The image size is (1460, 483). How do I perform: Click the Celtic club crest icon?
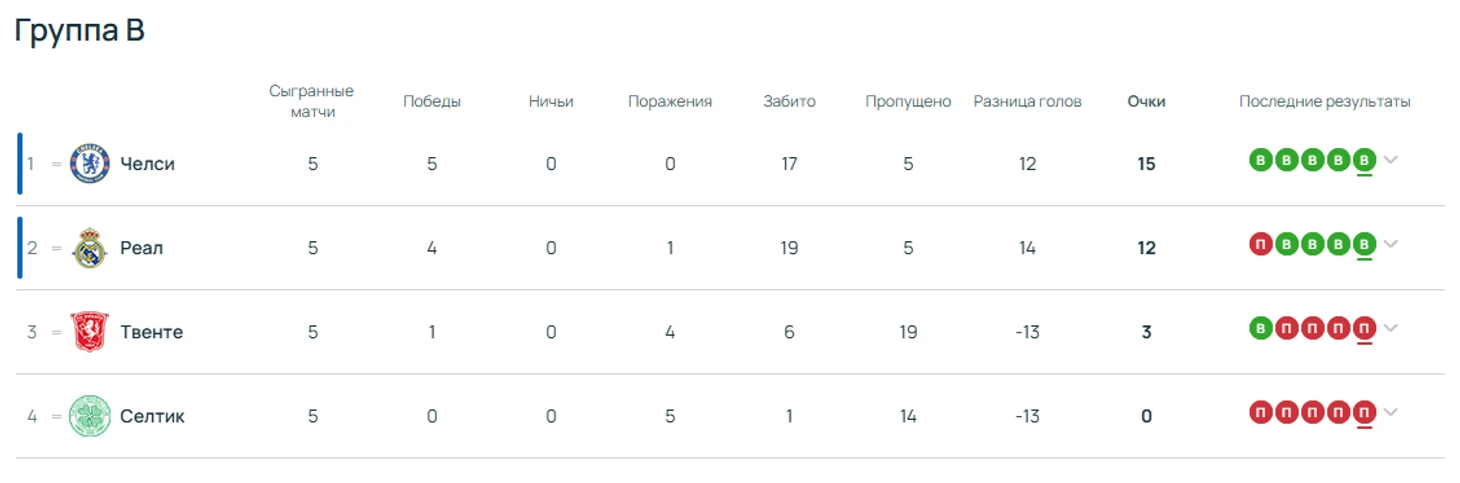coord(89,416)
